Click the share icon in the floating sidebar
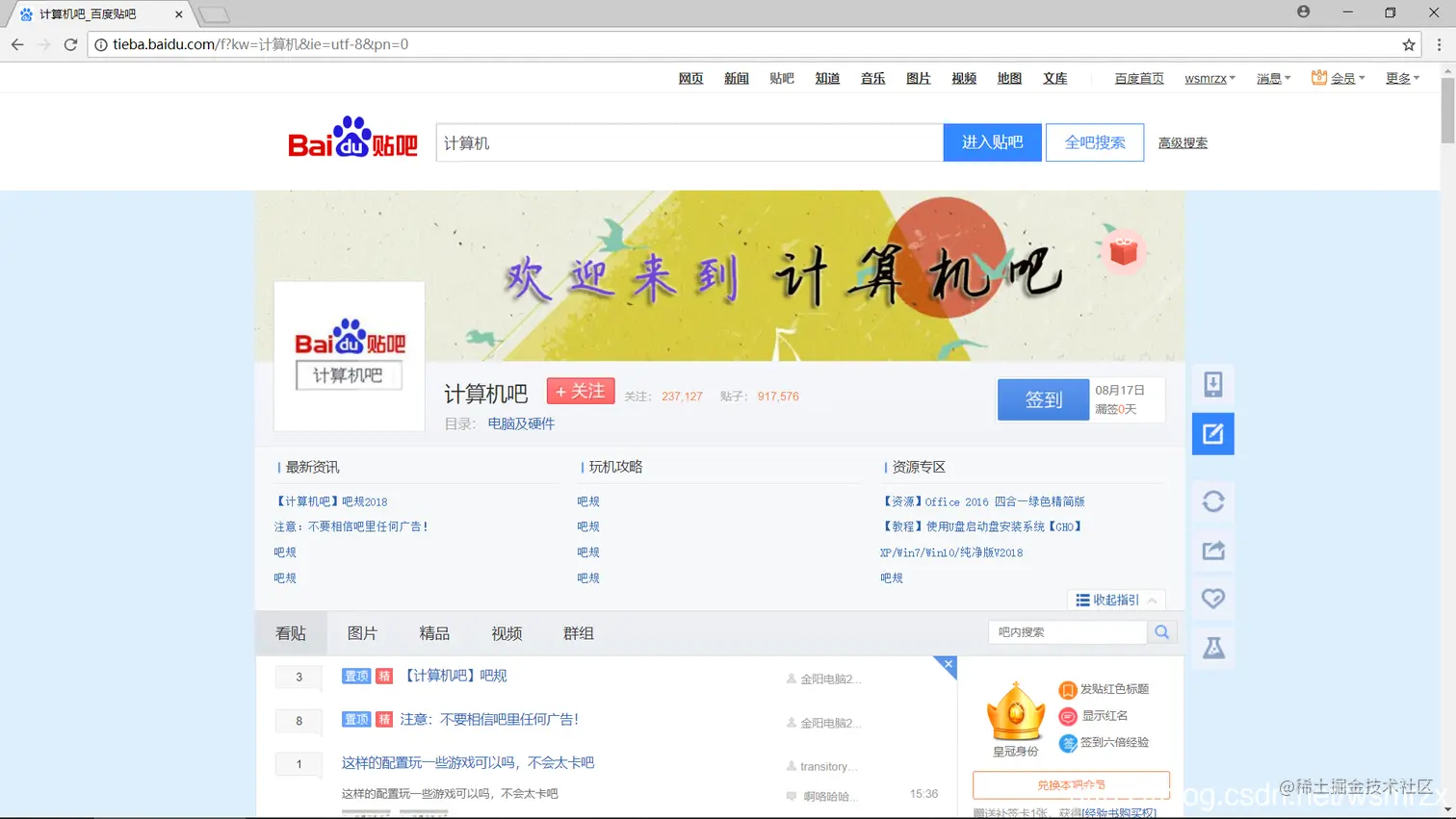Screen dimensions: 1456x819 [x=1212, y=550]
